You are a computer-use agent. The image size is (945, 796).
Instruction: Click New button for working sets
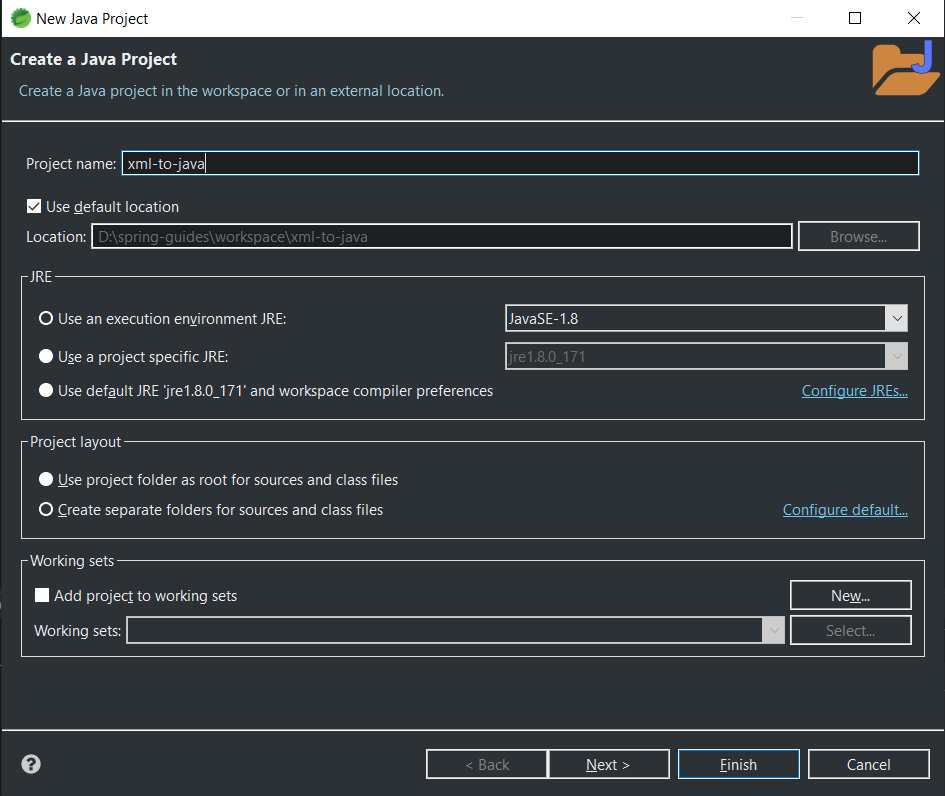tap(850, 596)
